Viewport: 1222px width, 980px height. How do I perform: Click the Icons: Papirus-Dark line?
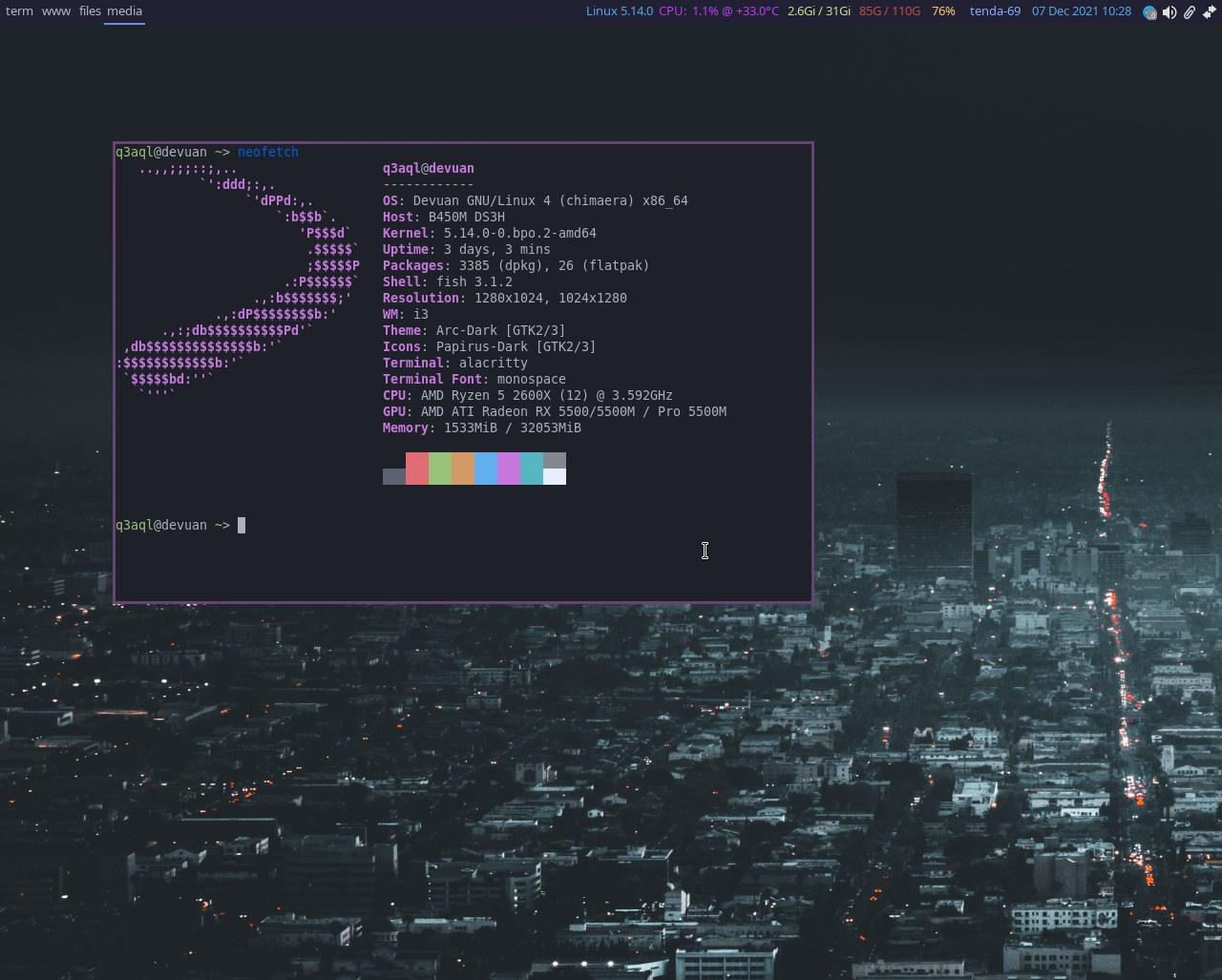(490, 346)
